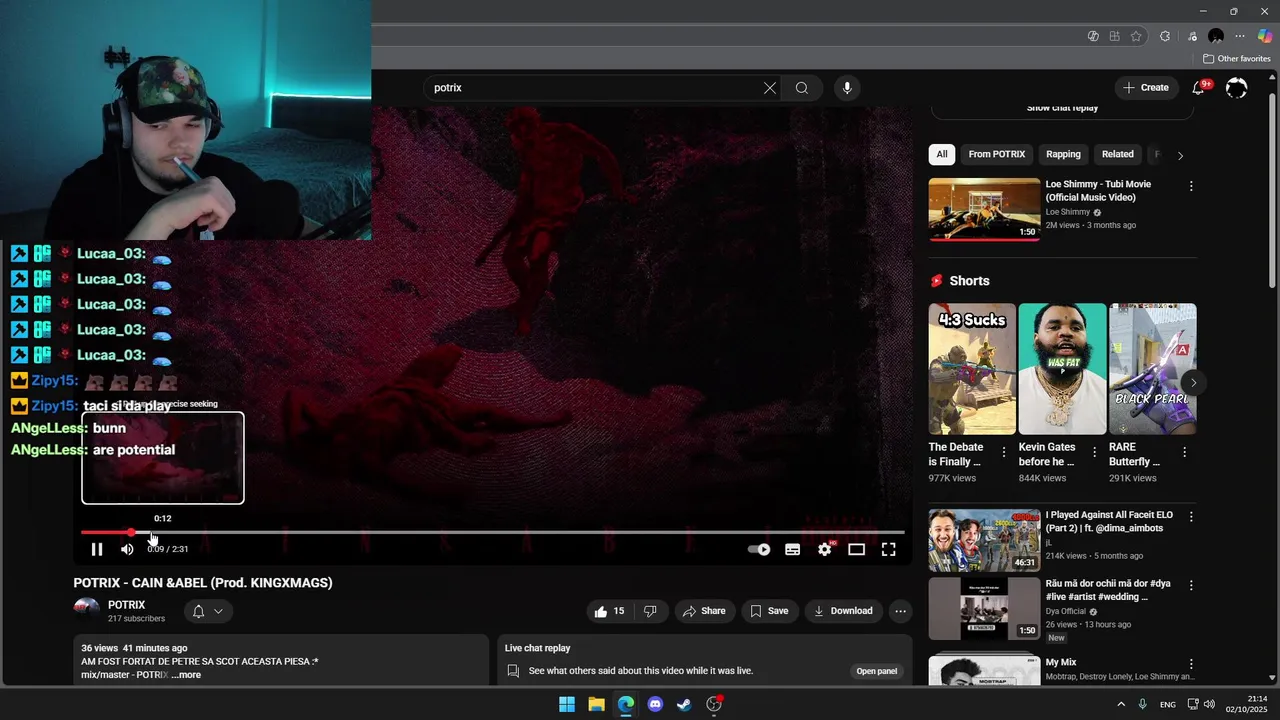The height and width of the screenshot is (720, 1280).
Task: Clear the search box with X icon
Action: [x=770, y=88]
